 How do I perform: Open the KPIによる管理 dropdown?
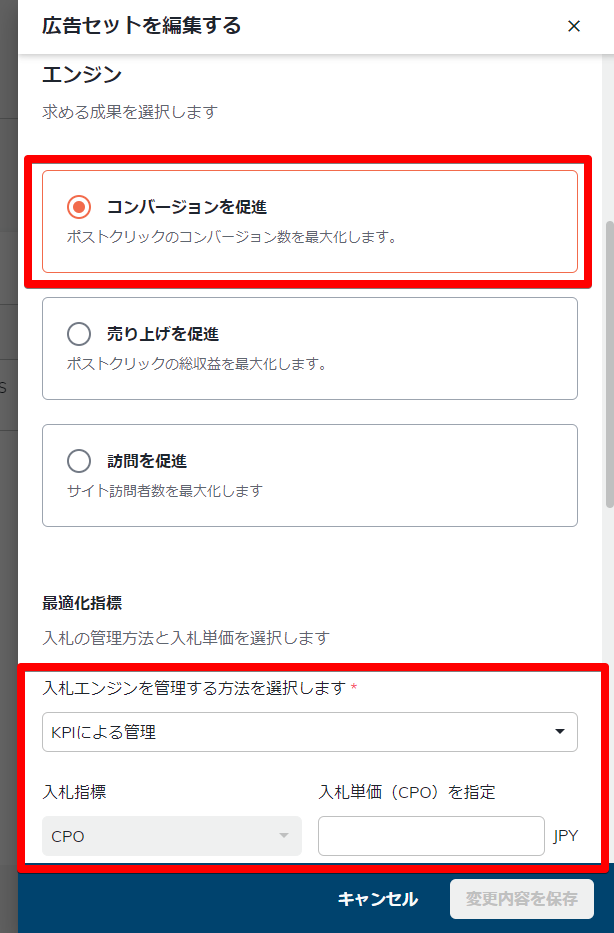(x=300, y=732)
